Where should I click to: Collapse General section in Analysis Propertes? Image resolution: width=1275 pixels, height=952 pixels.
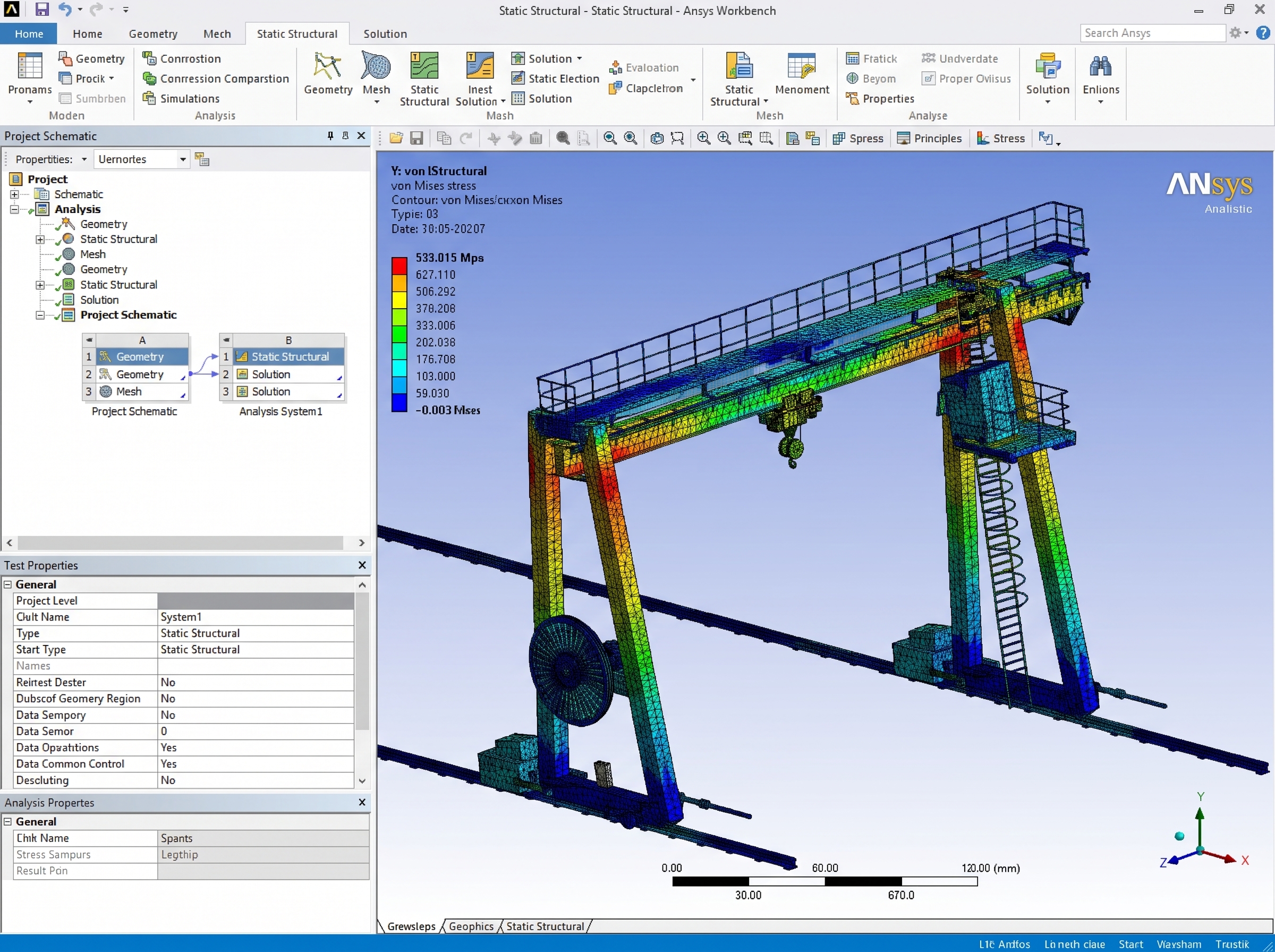tap(8, 821)
